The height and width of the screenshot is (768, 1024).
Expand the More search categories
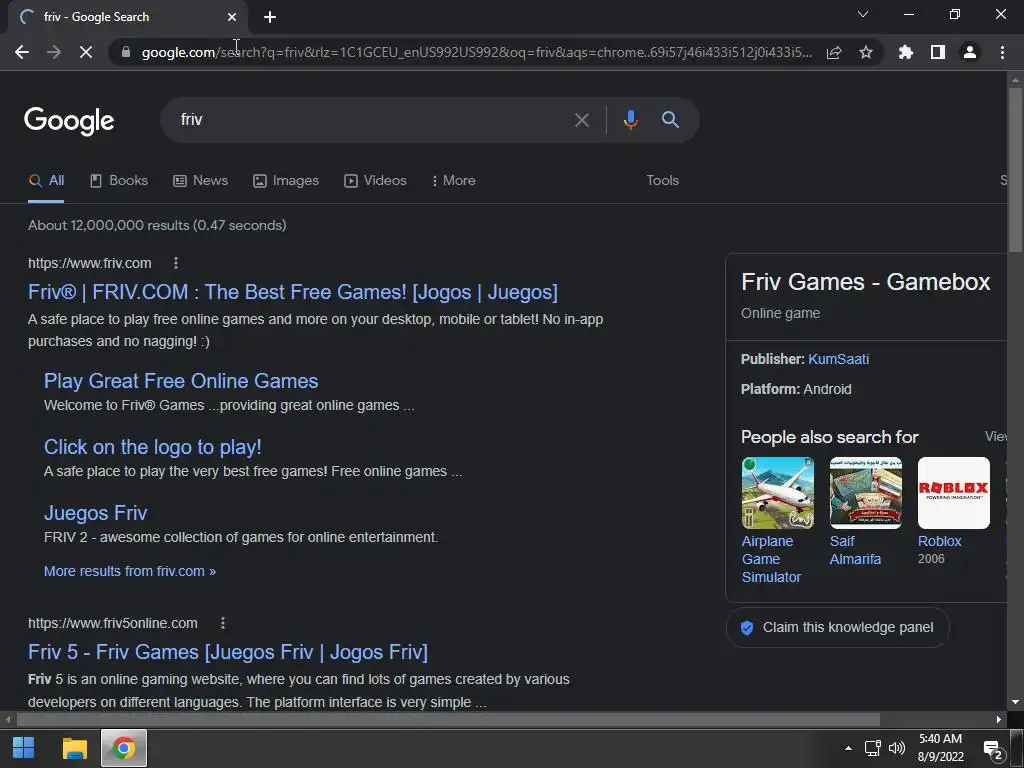tap(453, 181)
